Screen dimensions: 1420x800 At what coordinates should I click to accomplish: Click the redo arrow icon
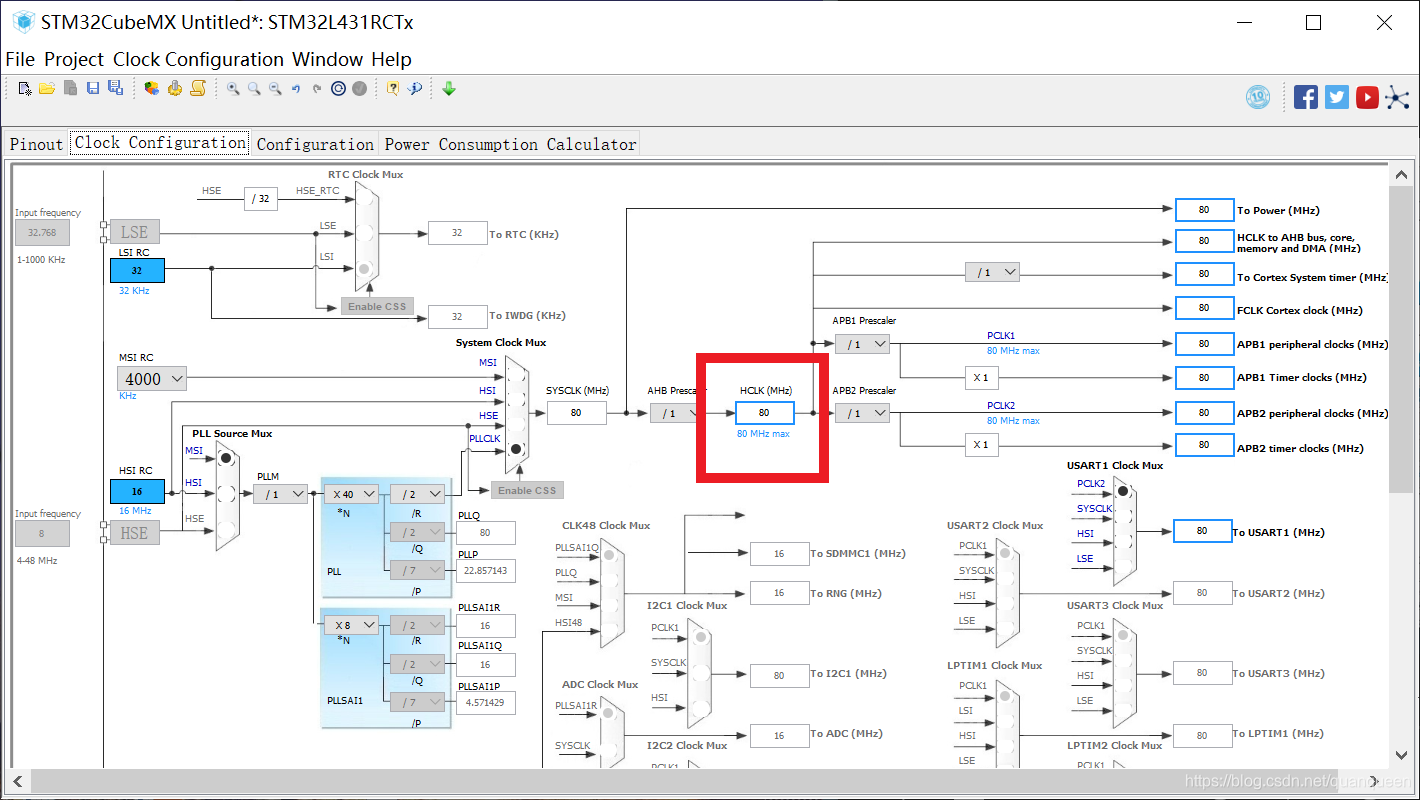click(317, 89)
